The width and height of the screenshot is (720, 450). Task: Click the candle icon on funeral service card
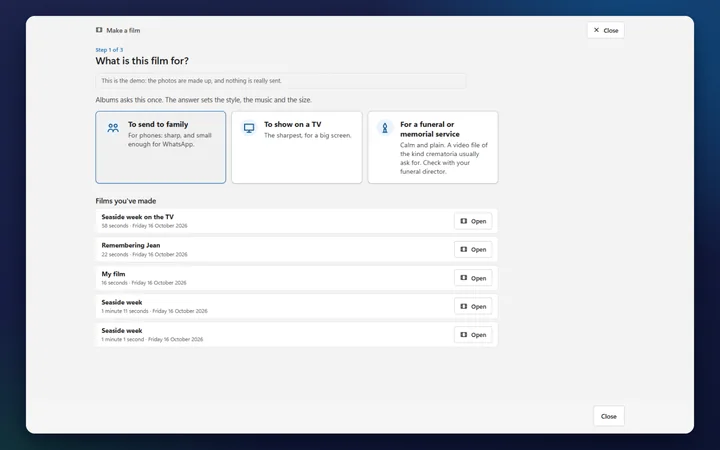pos(385,128)
